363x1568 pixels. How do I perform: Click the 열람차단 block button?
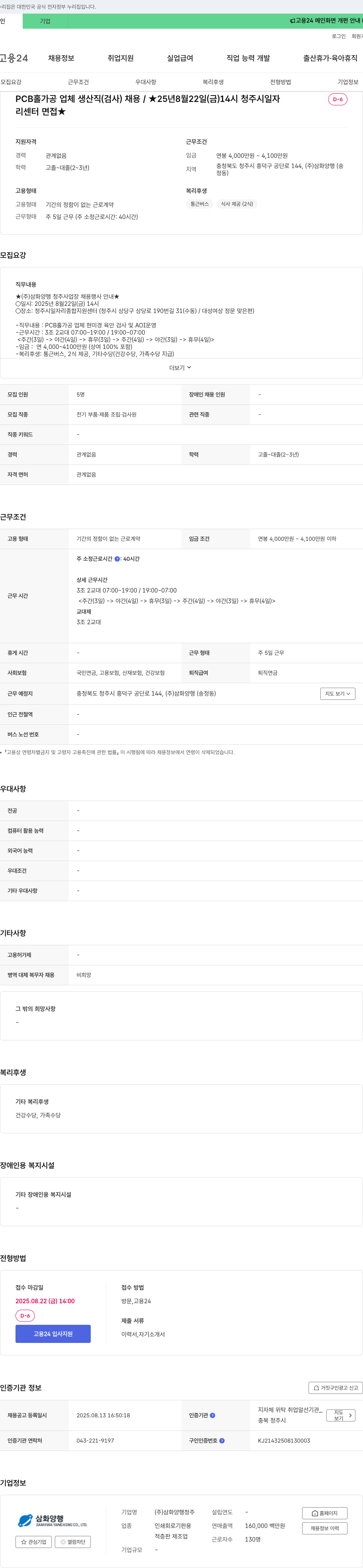73,1542
